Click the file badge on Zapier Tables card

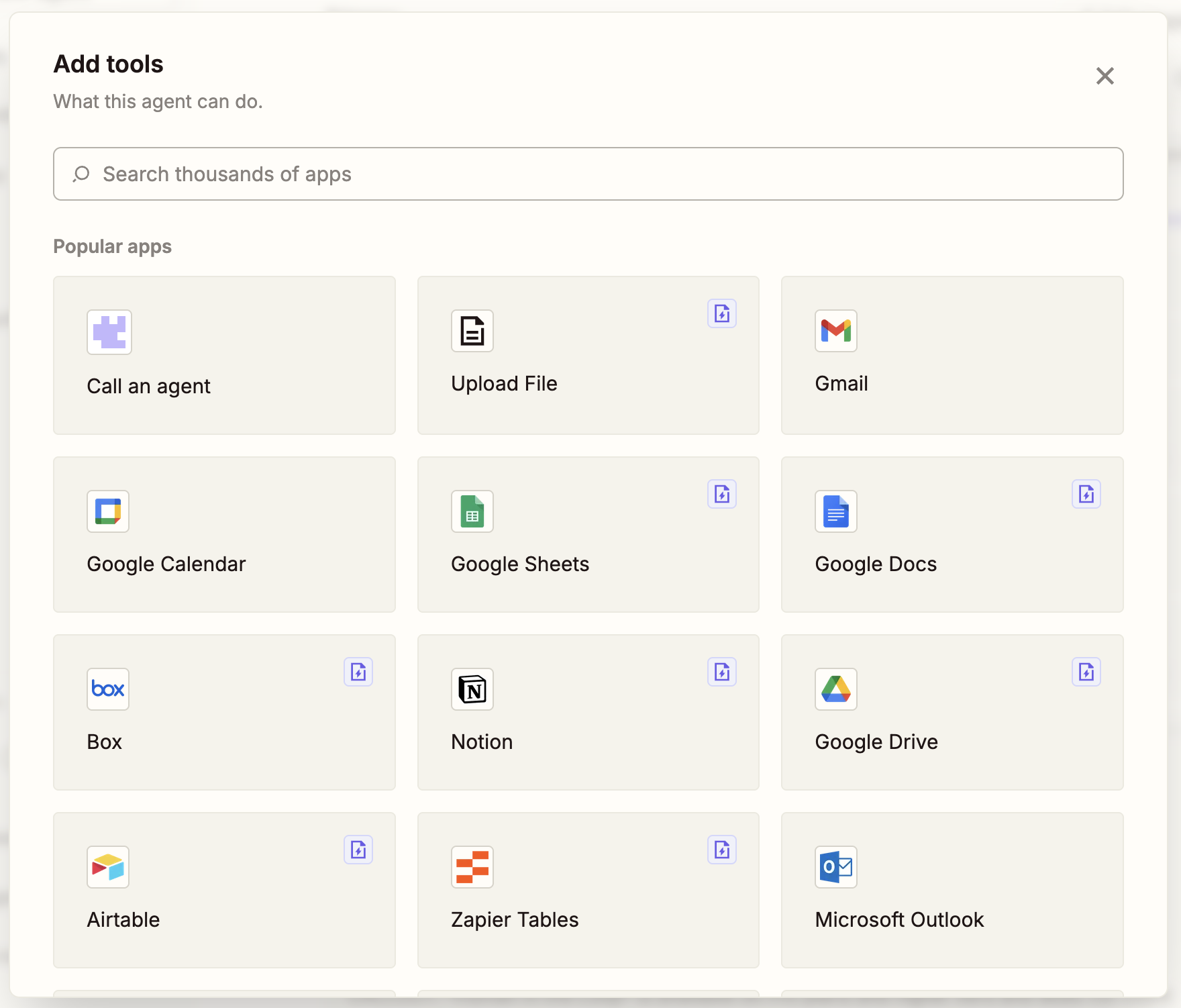click(722, 850)
